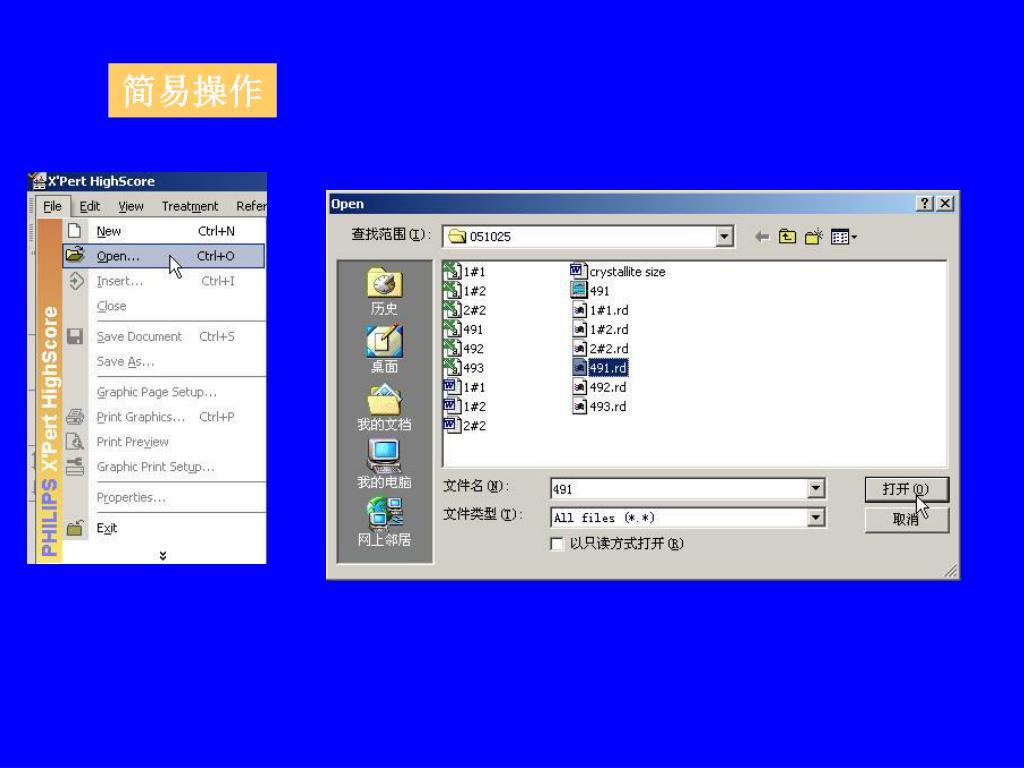The width and height of the screenshot is (1024, 768).
Task: Expand the file name dropdown arrow
Action: (x=815, y=488)
